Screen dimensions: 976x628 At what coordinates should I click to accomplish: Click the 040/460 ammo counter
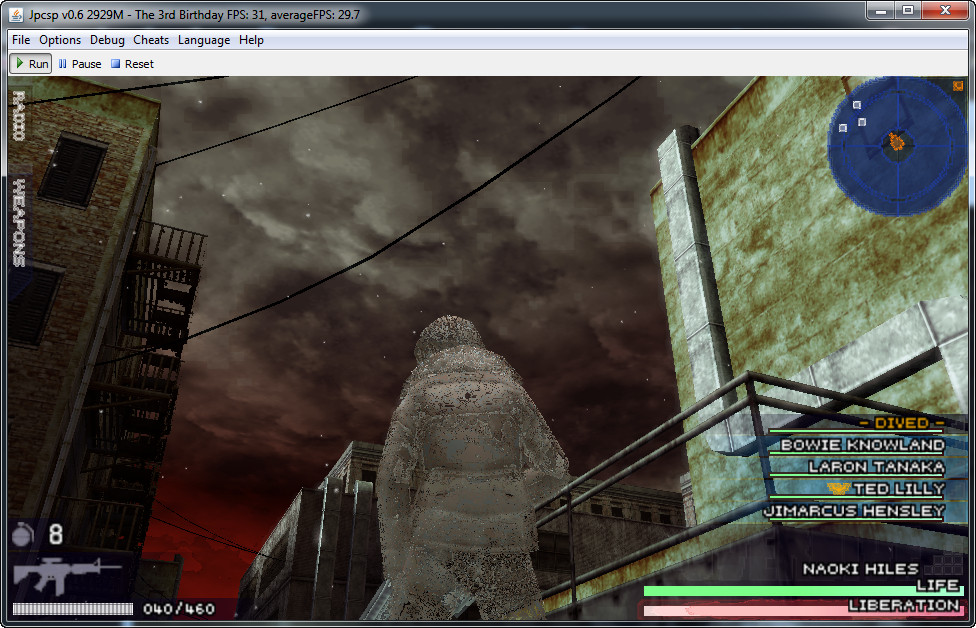179,609
